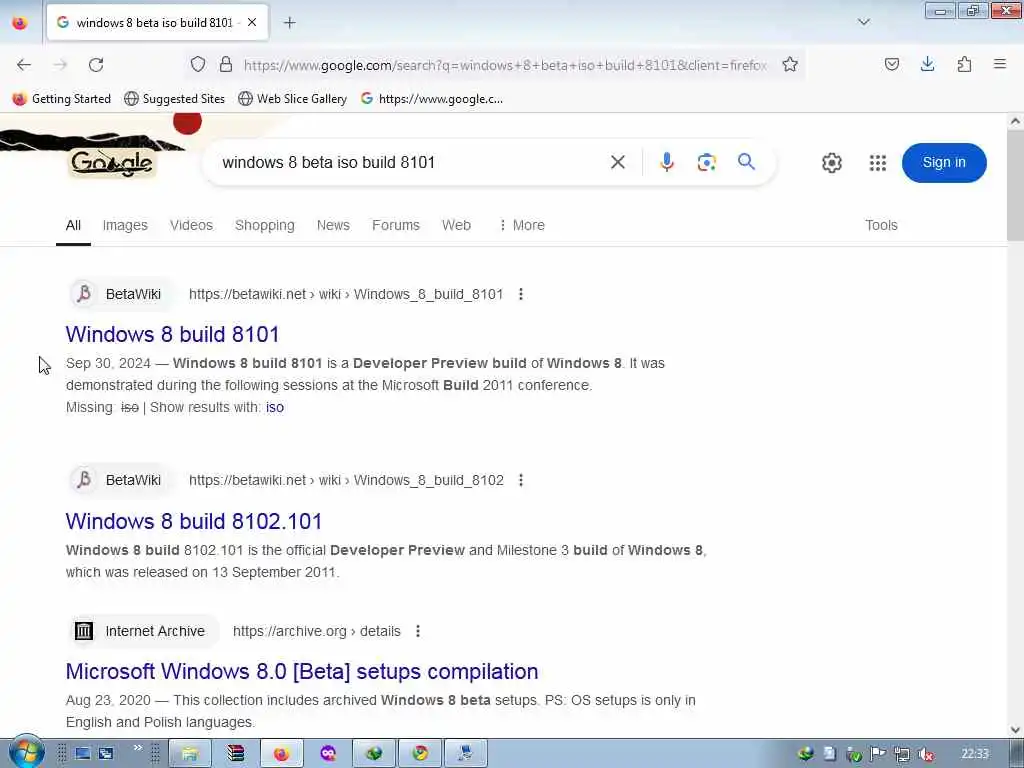This screenshot has width=1024, height=768.
Task: Open Suggested Sites bookmark
Action: coord(174,99)
